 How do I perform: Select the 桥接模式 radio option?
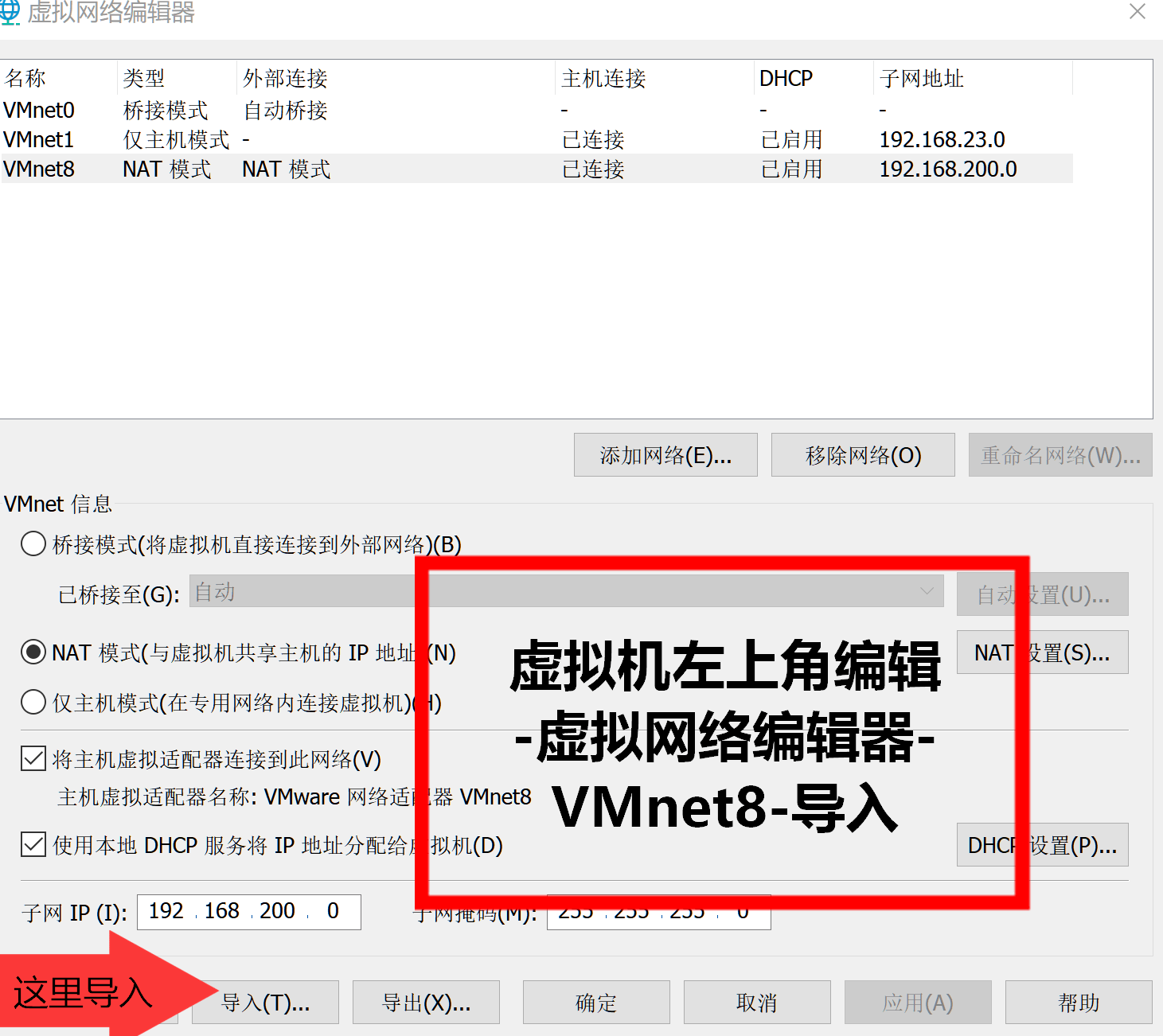33,543
